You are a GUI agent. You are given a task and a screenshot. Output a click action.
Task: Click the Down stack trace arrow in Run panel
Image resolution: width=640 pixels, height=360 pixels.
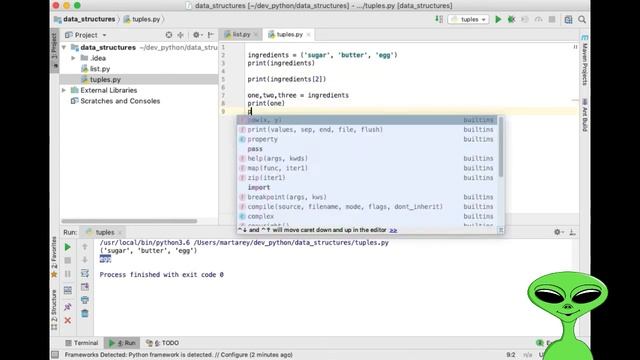coord(85,260)
